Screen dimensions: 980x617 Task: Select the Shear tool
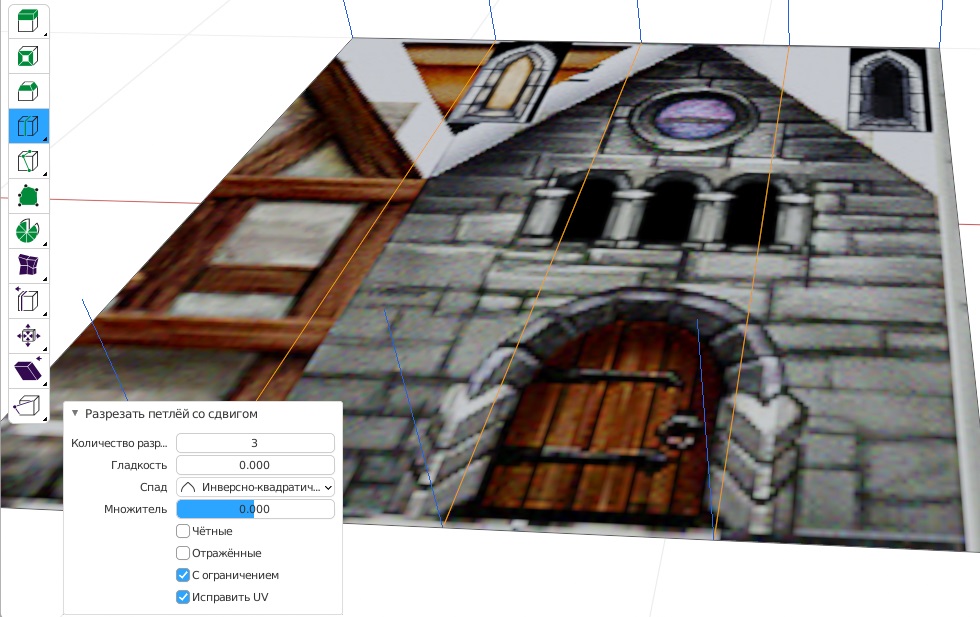pos(28,371)
